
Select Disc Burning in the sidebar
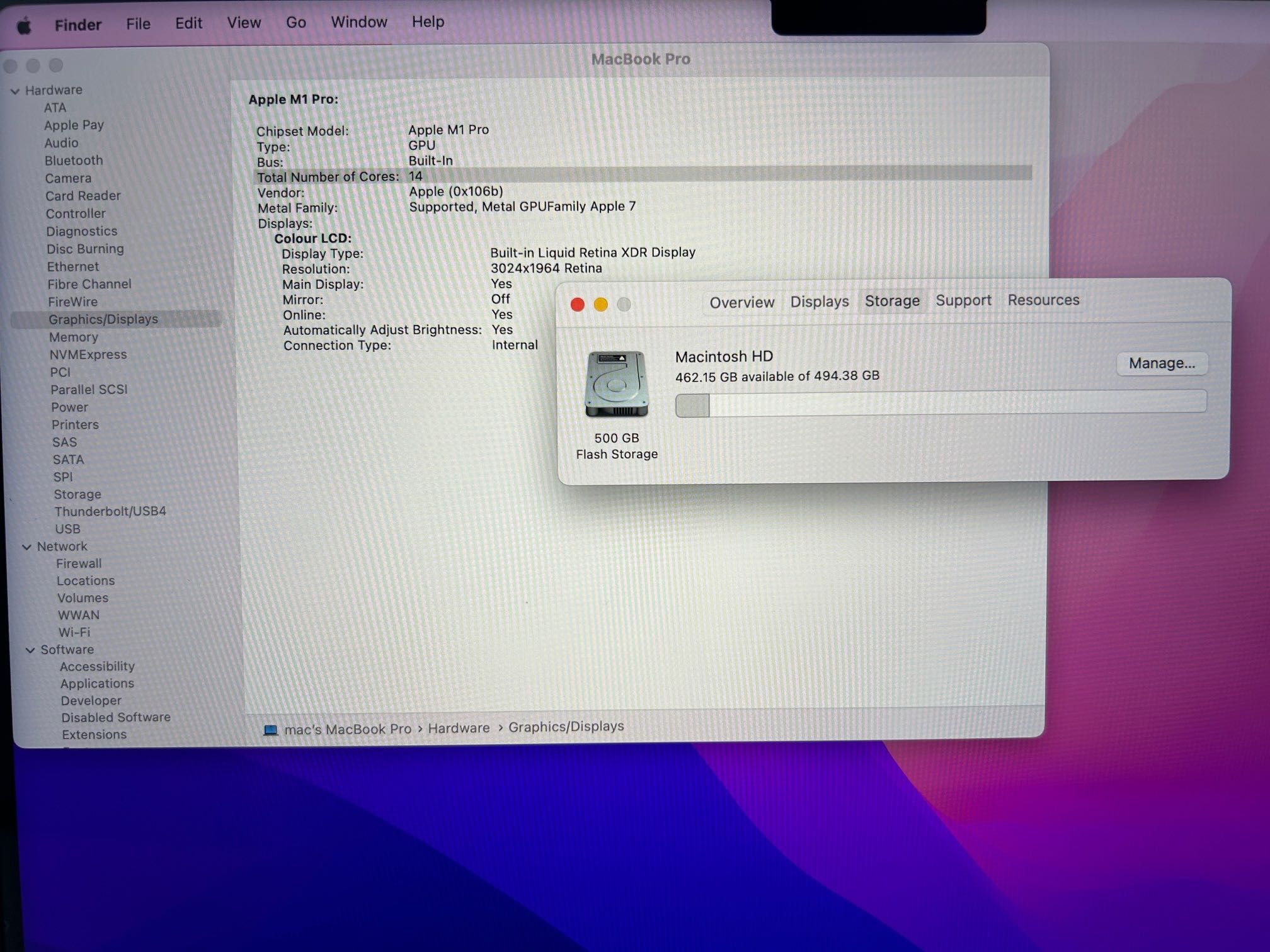click(85, 249)
